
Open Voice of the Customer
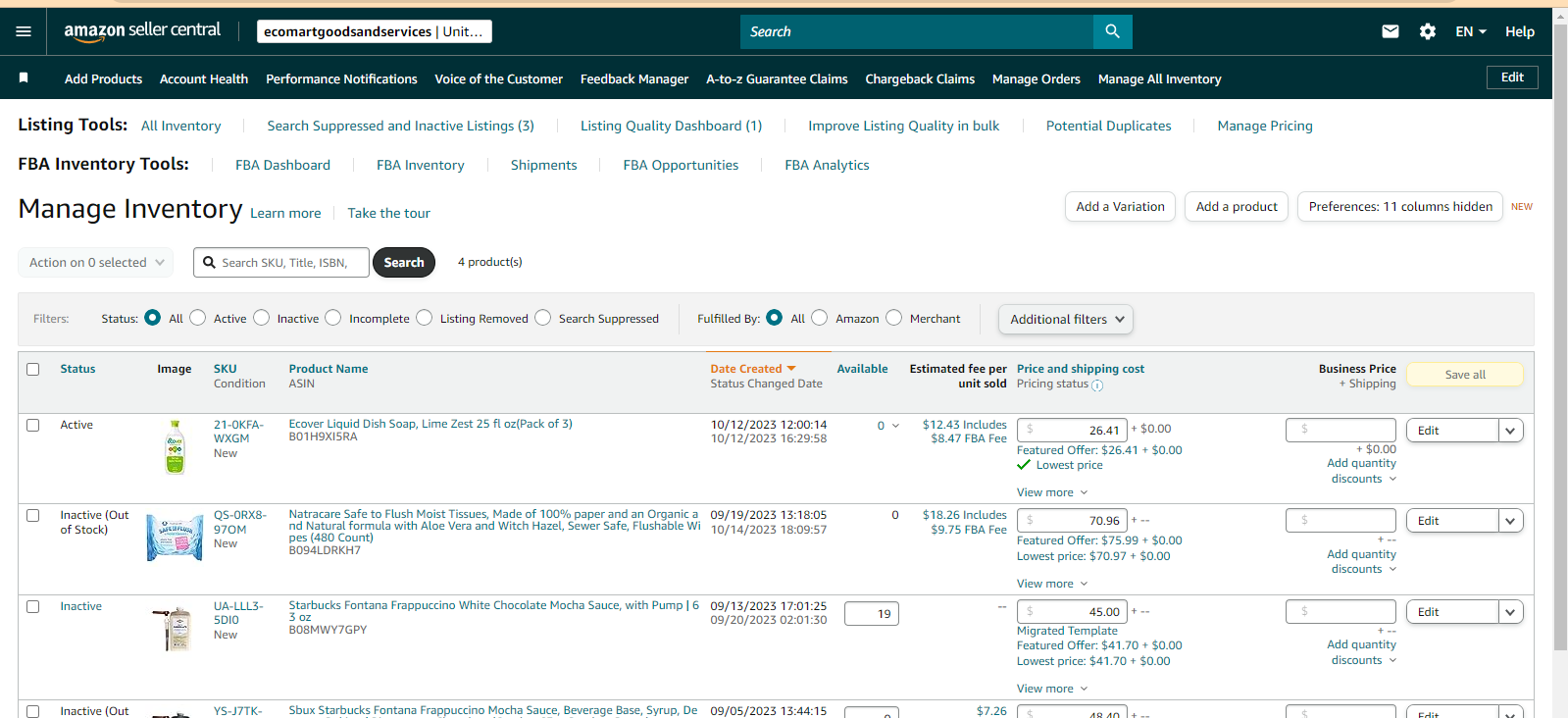coord(499,78)
